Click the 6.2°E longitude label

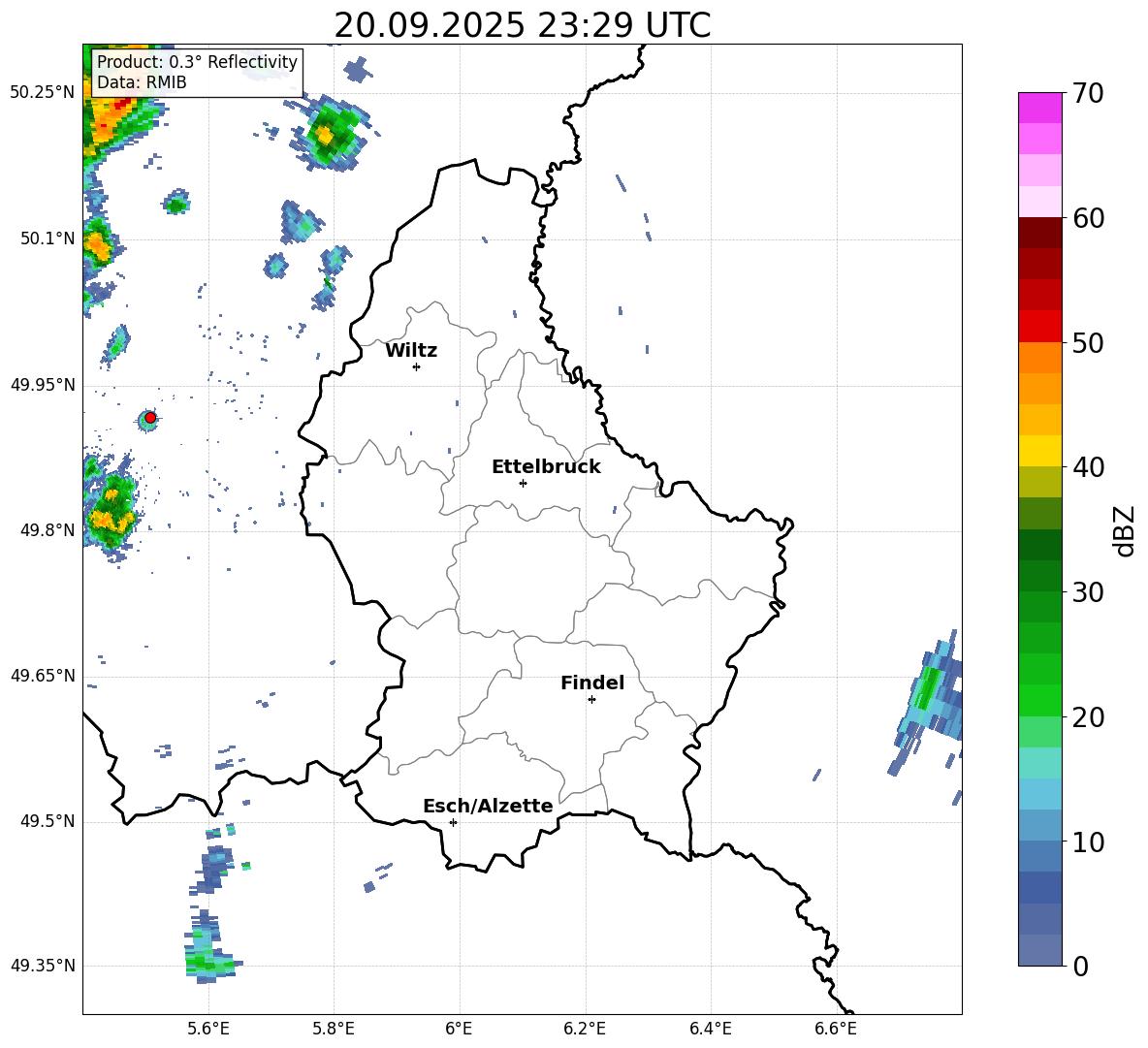(x=585, y=1029)
